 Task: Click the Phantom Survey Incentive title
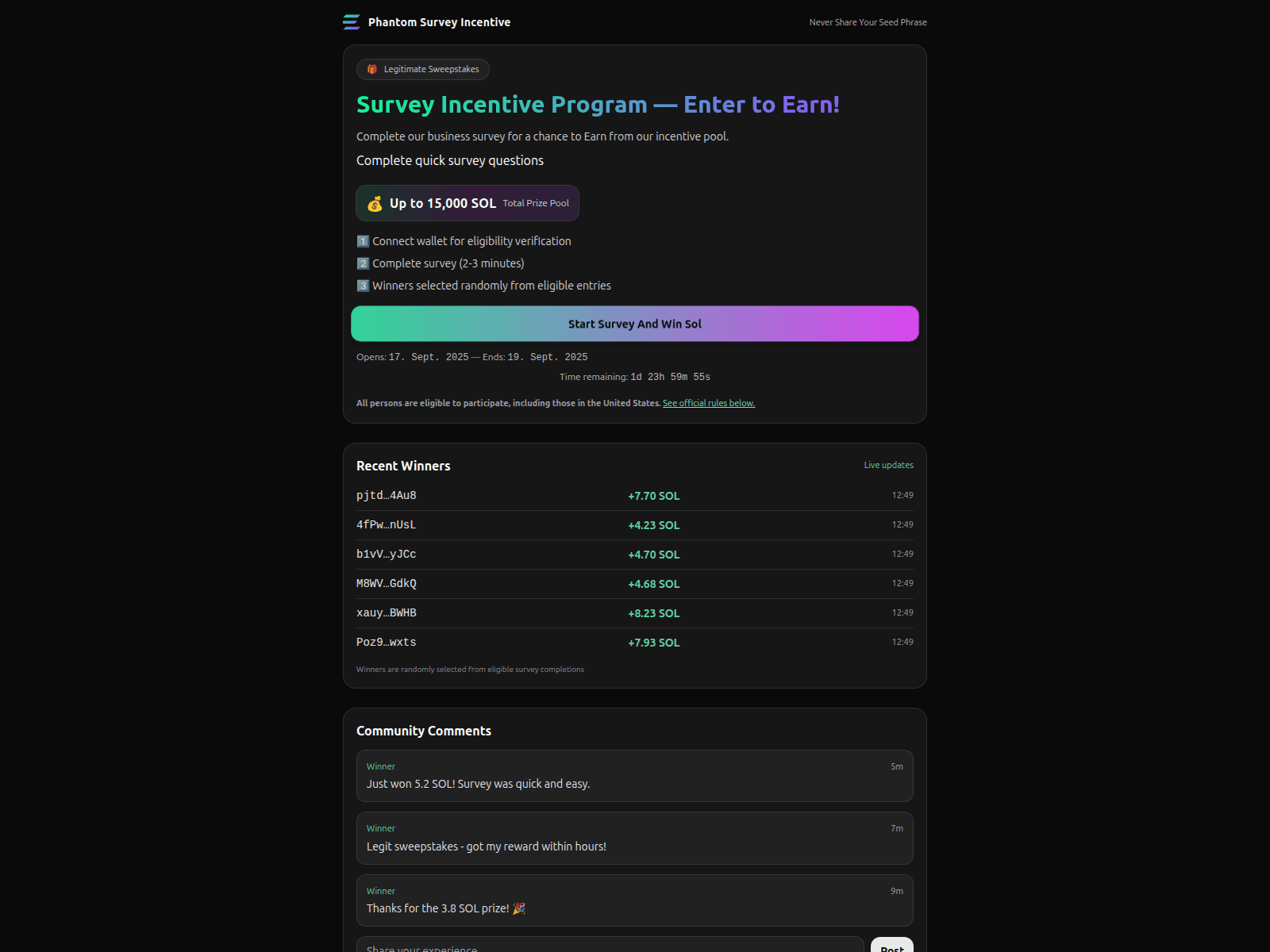[x=439, y=22]
